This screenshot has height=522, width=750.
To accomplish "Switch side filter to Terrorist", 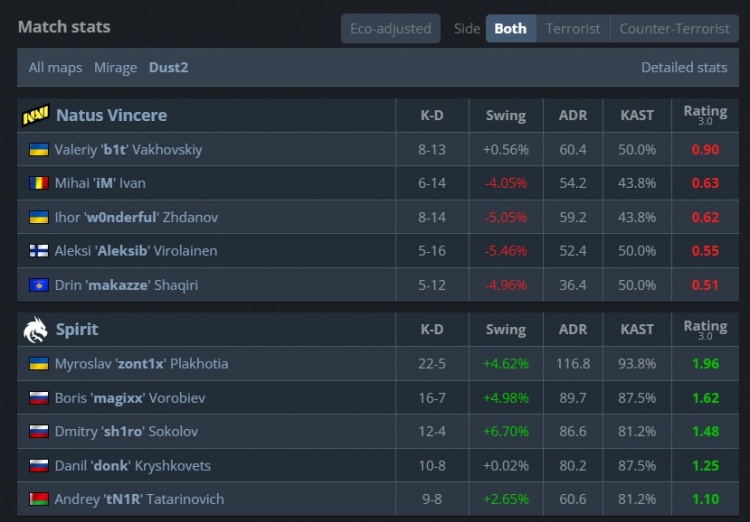I will coord(573,28).
